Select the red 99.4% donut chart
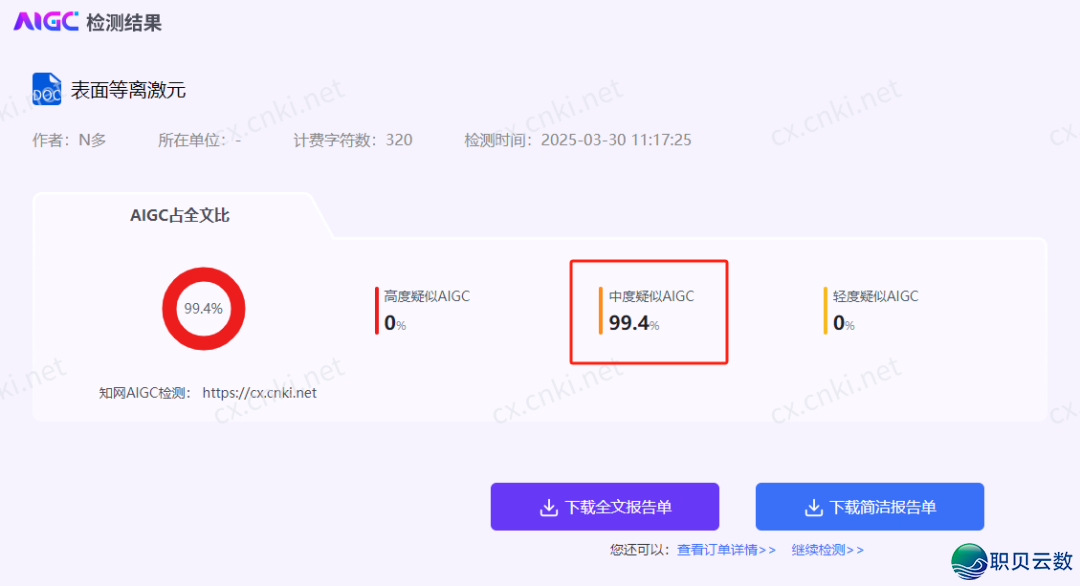 coord(203,308)
